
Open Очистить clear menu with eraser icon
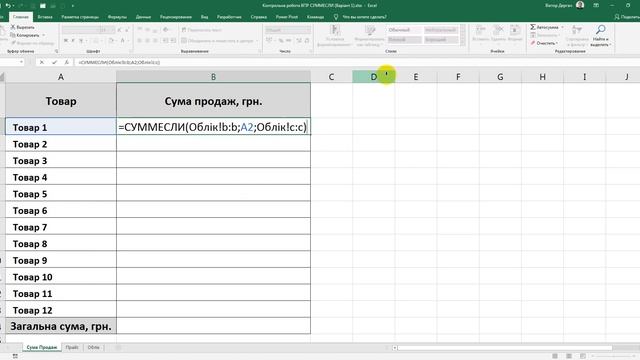click(543, 43)
